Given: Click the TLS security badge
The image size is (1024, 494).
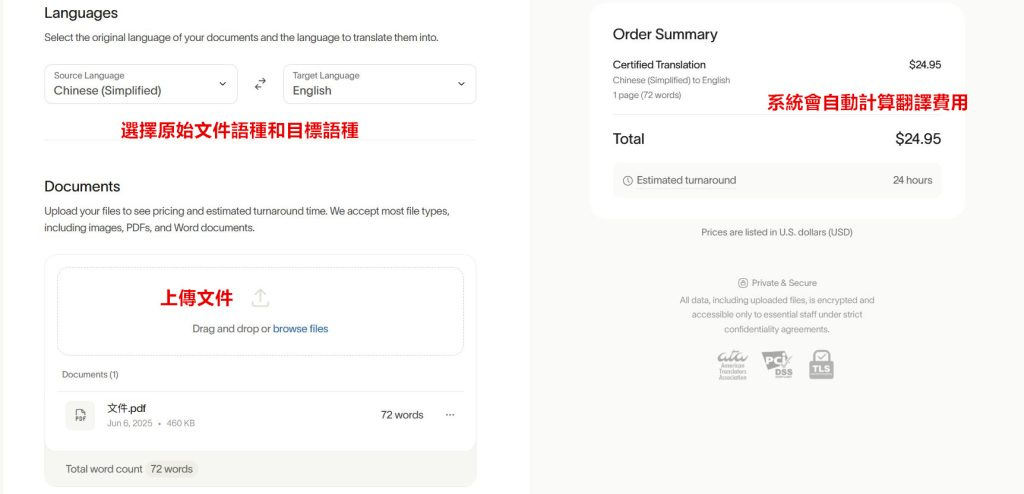Looking at the screenshot, I should click(821, 365).
